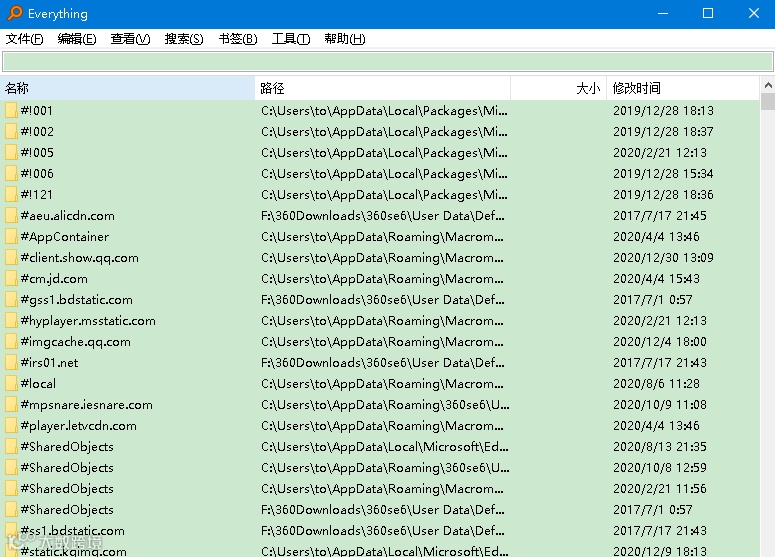Click date 2020/12/4 18:00
Viewport: 775px width, 557px height.
click(x=660, y=342)
